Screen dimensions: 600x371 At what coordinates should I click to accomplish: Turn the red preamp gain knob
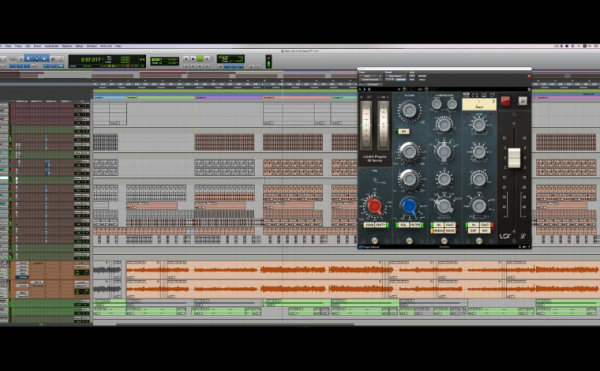coord(375,206)
